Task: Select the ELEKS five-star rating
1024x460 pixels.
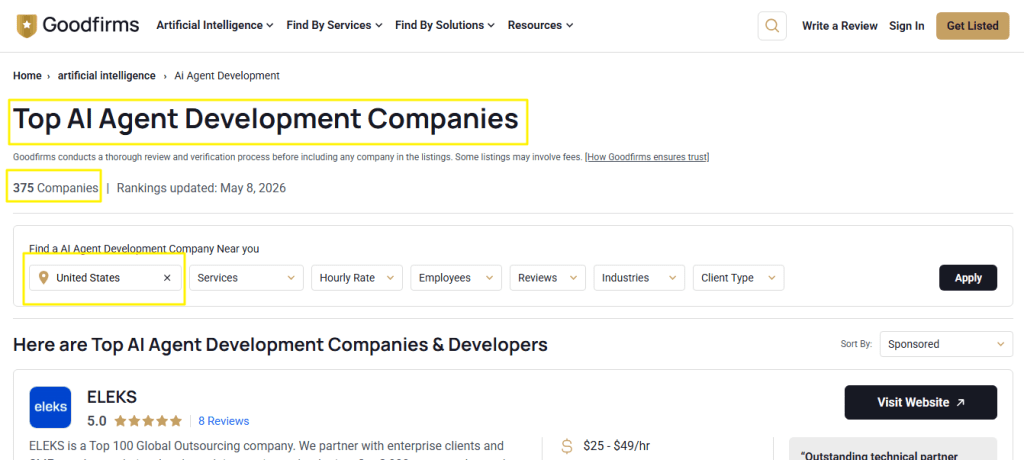Action: 148,421
